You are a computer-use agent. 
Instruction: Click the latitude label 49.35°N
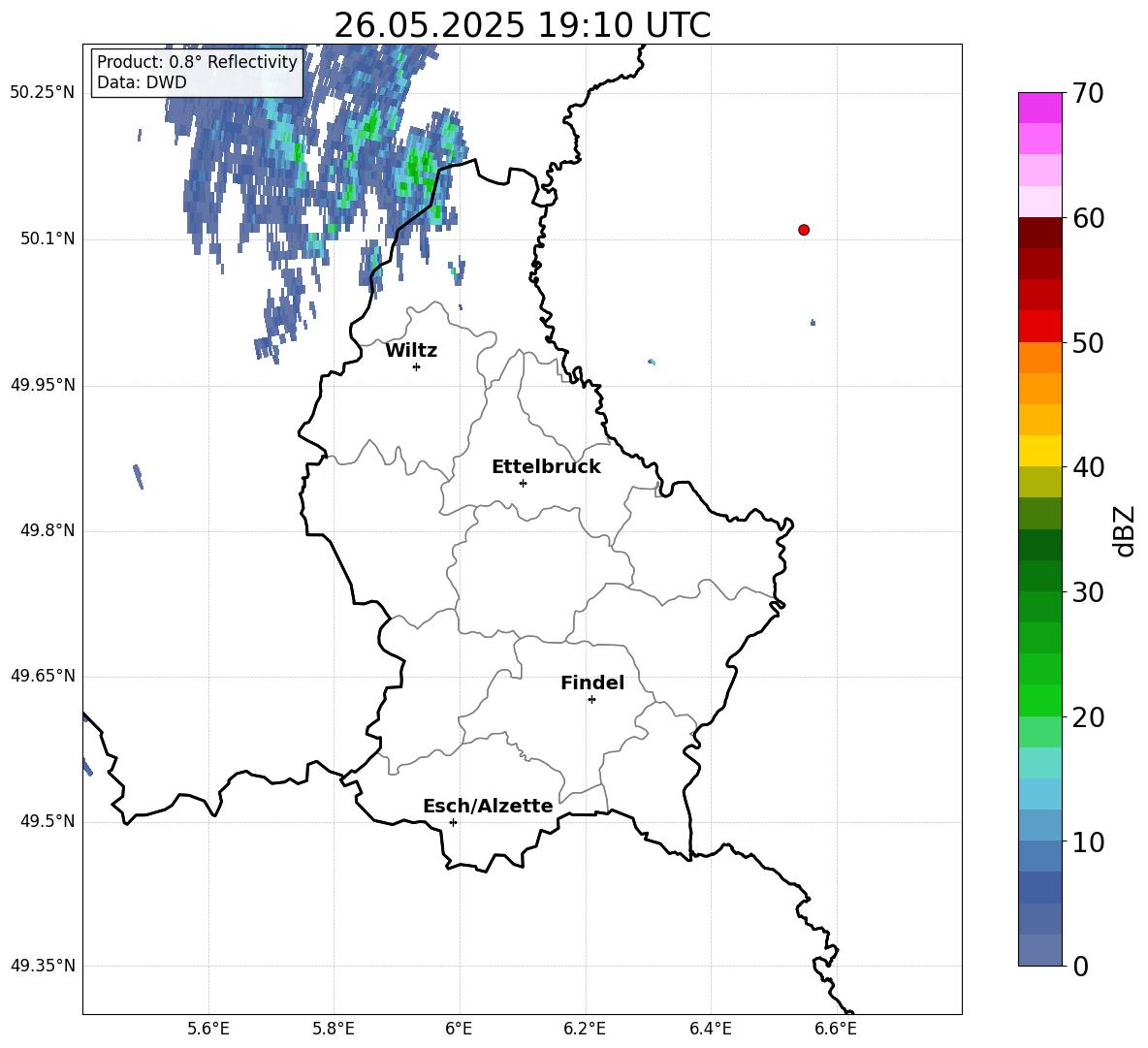(43, 966)
